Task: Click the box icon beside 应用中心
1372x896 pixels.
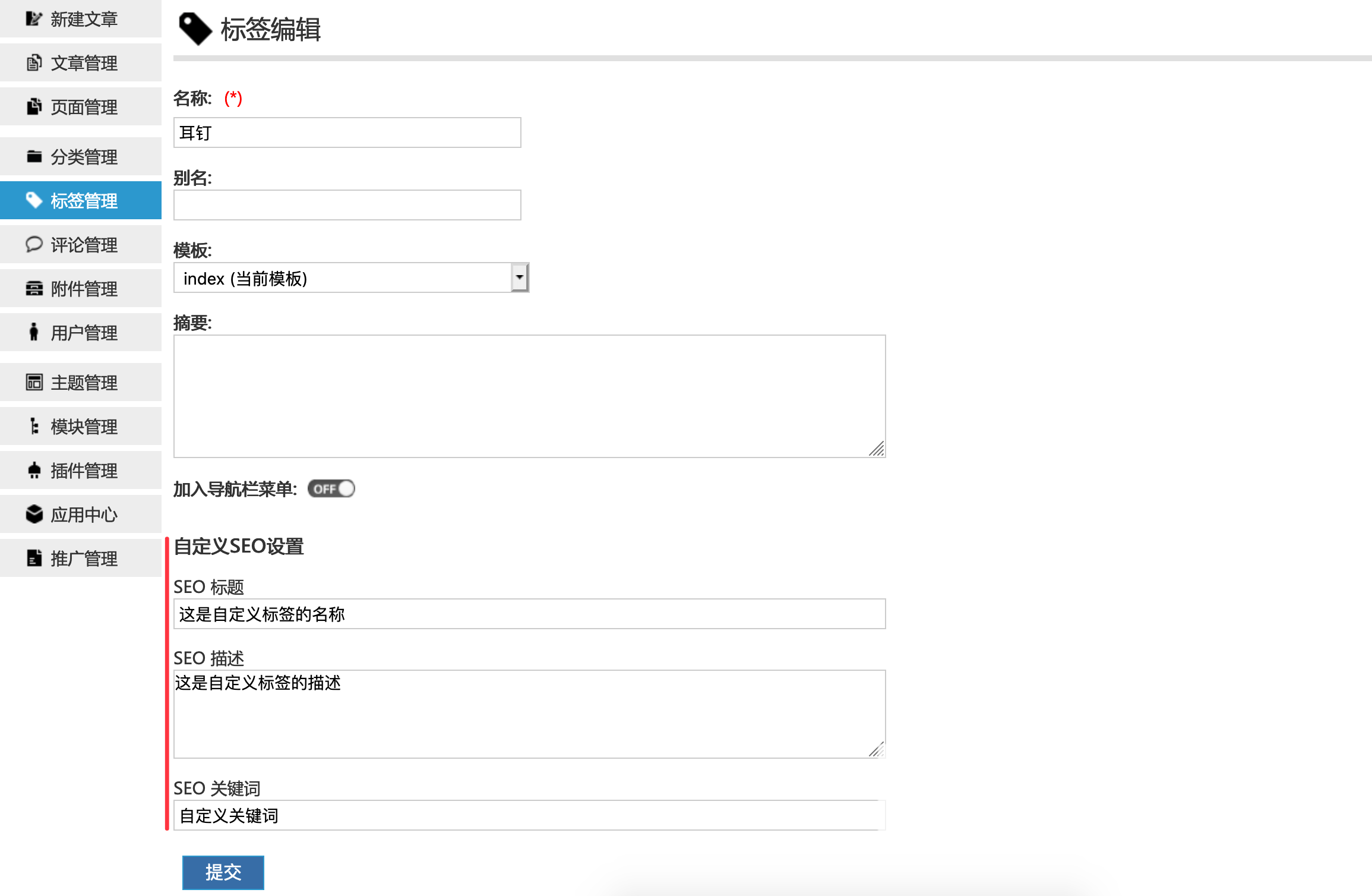Action: tap(34, 515)
